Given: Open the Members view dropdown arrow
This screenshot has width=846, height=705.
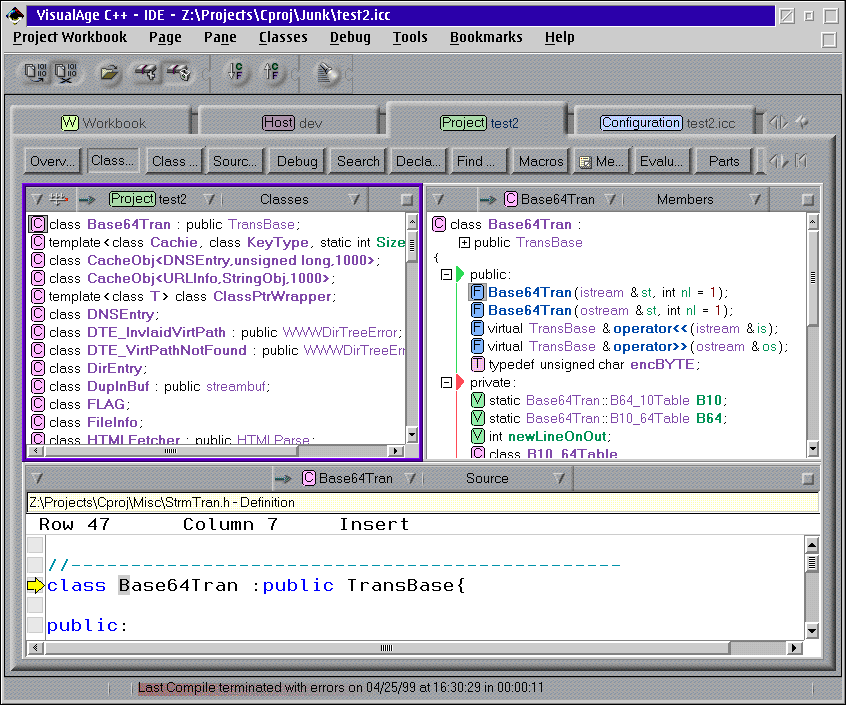Looking at the screenshot, I should point(755,200).
